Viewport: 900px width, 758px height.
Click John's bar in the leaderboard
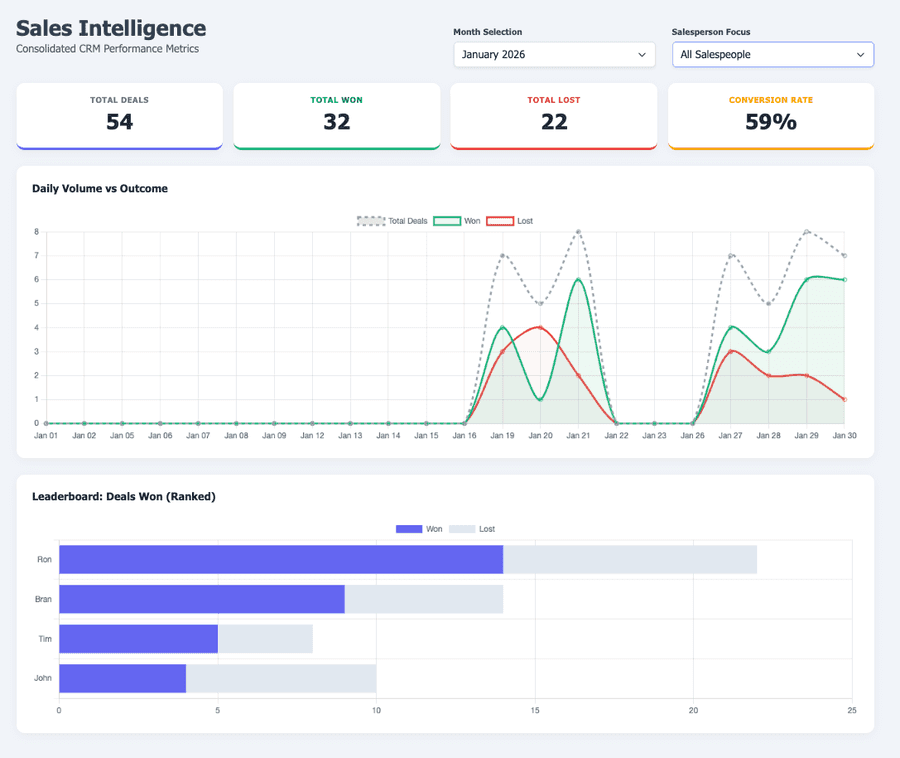pyautogui.click(x=120, y=678)
